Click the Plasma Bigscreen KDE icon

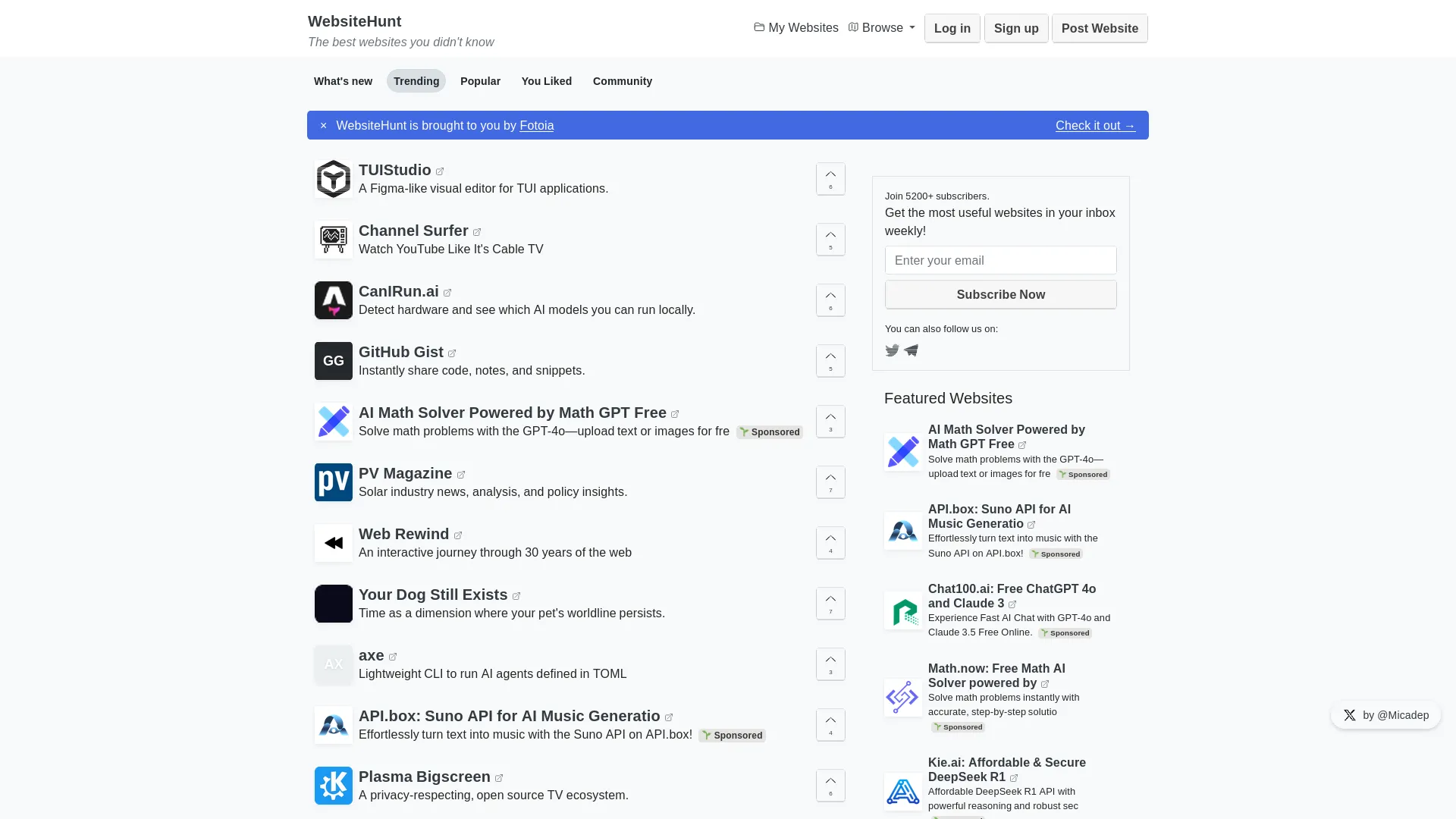334,786
